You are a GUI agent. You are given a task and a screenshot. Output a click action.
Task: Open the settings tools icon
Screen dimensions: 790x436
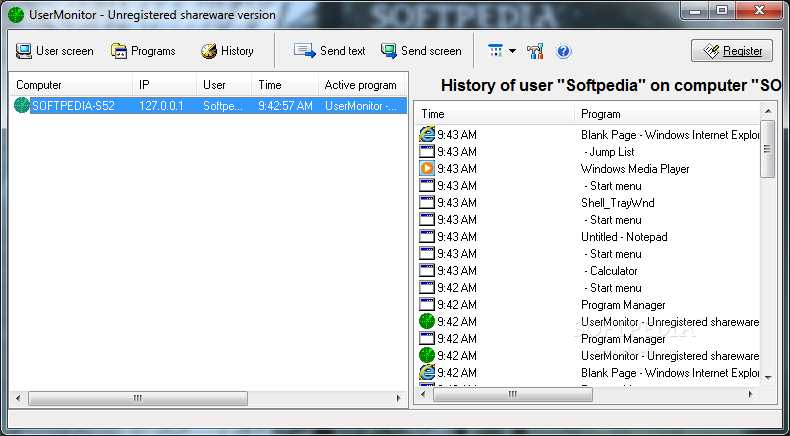pyautogui.click(x=535, y=51)
